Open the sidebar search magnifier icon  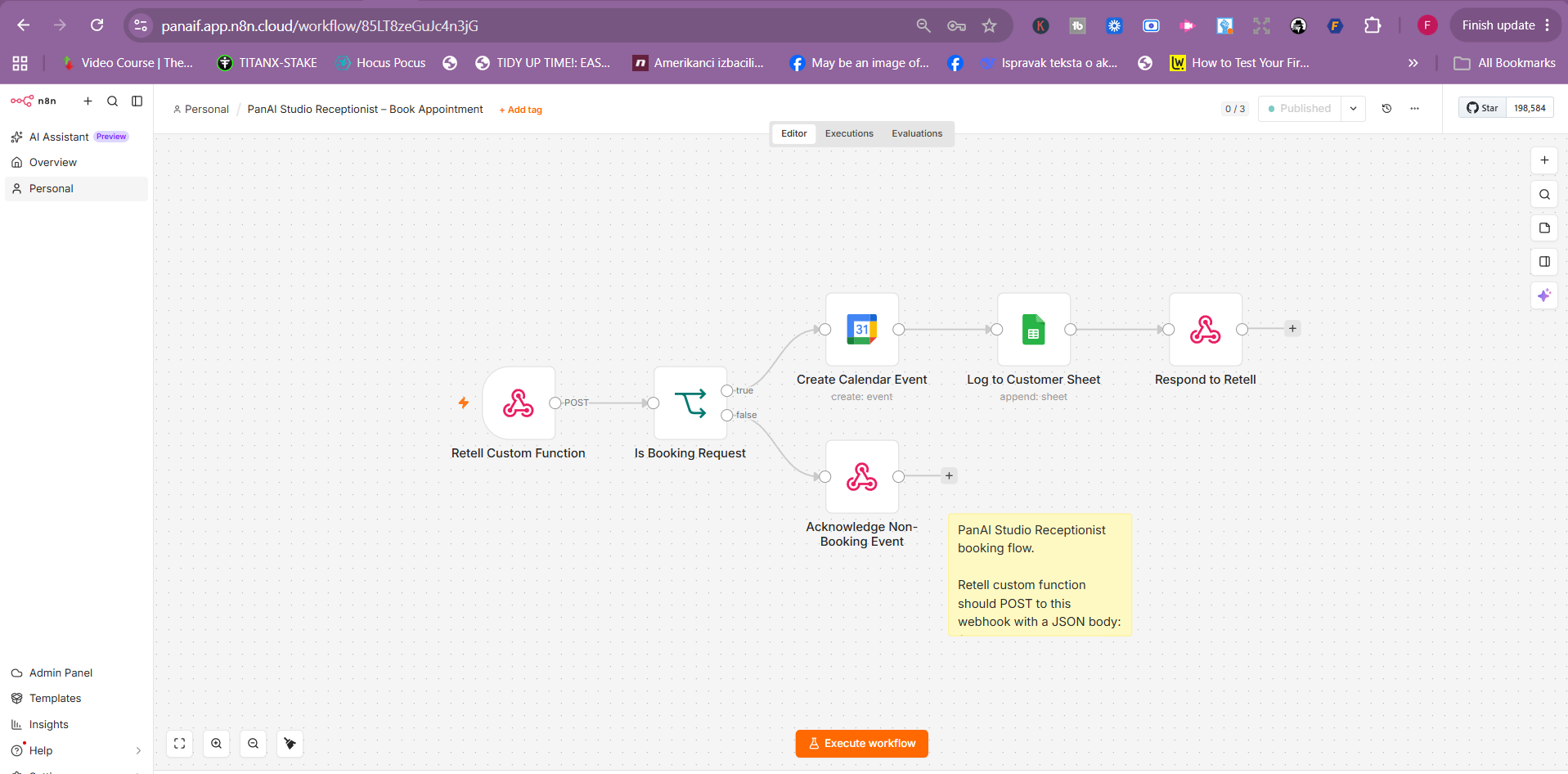[x=112, y=101]
